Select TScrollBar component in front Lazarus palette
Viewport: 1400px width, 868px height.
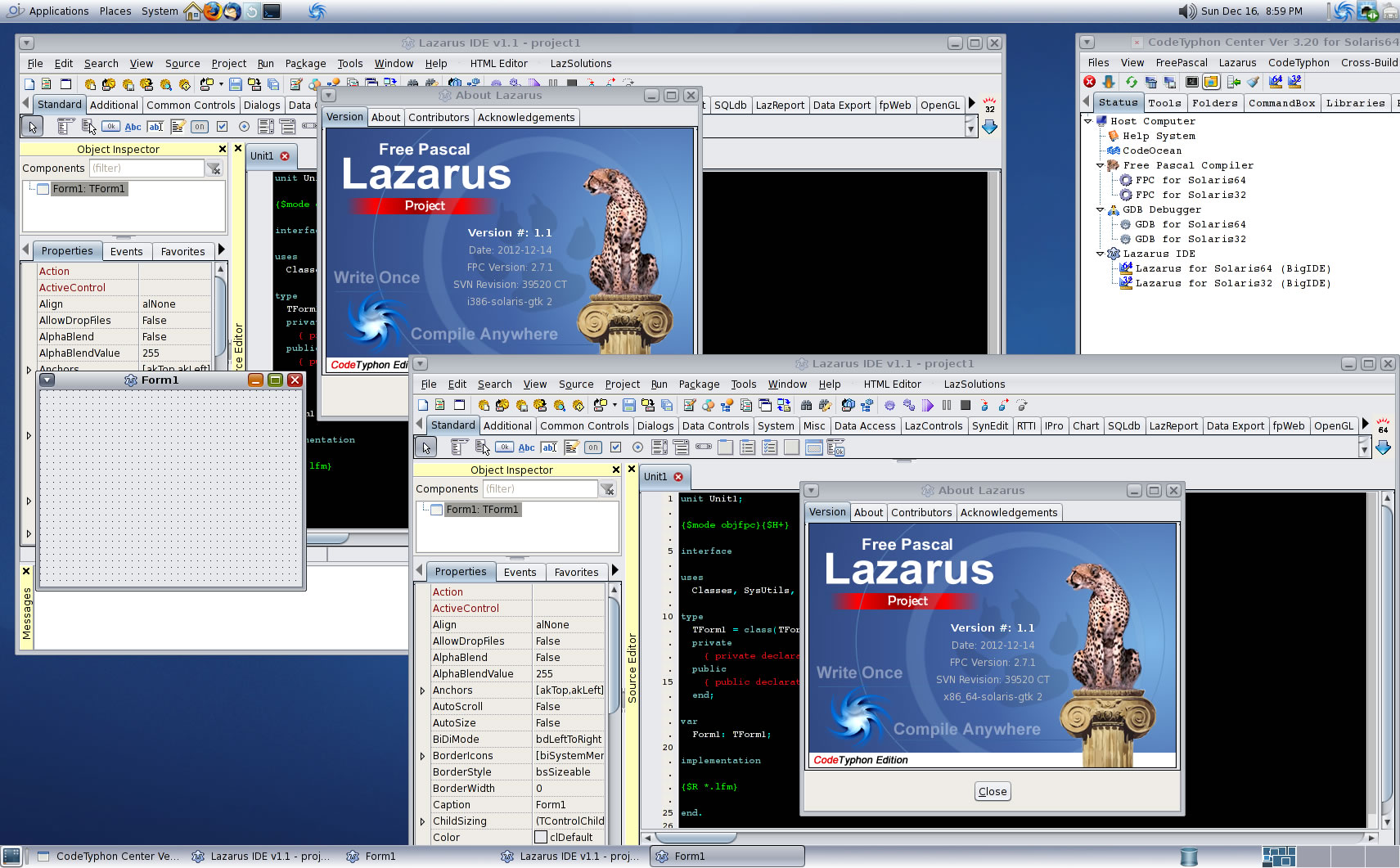704,447
